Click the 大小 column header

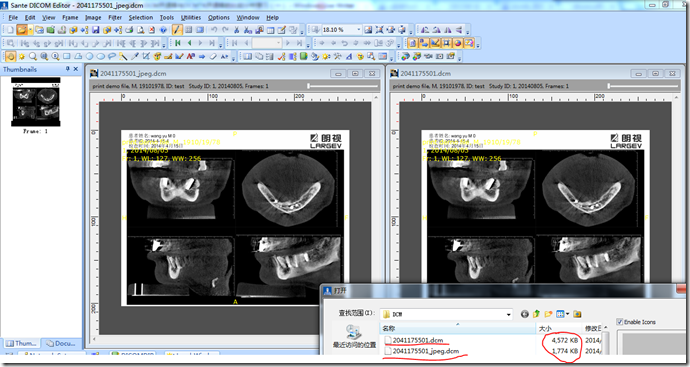(558, 328)
